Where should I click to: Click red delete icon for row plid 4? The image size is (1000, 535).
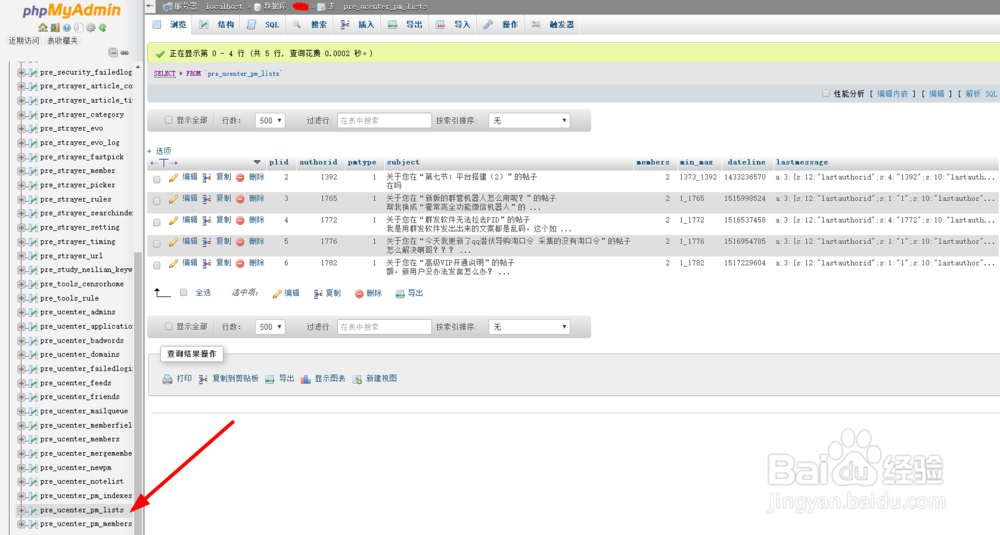coord(240,221)
